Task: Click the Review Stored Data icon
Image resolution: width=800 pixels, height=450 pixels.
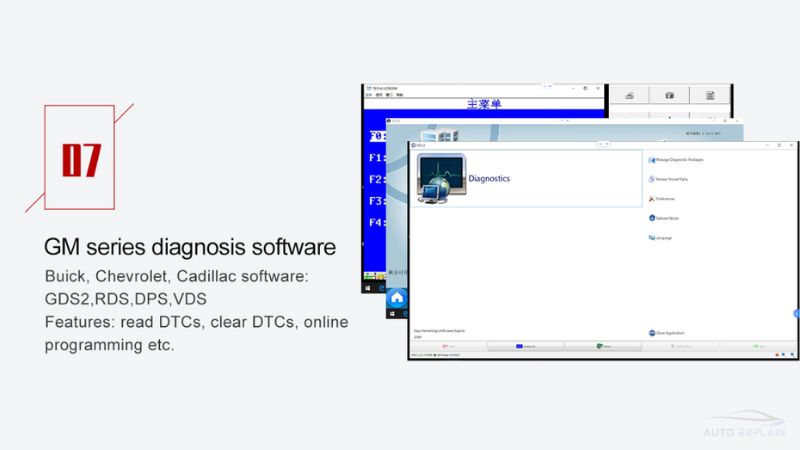Action: (651, 179)
